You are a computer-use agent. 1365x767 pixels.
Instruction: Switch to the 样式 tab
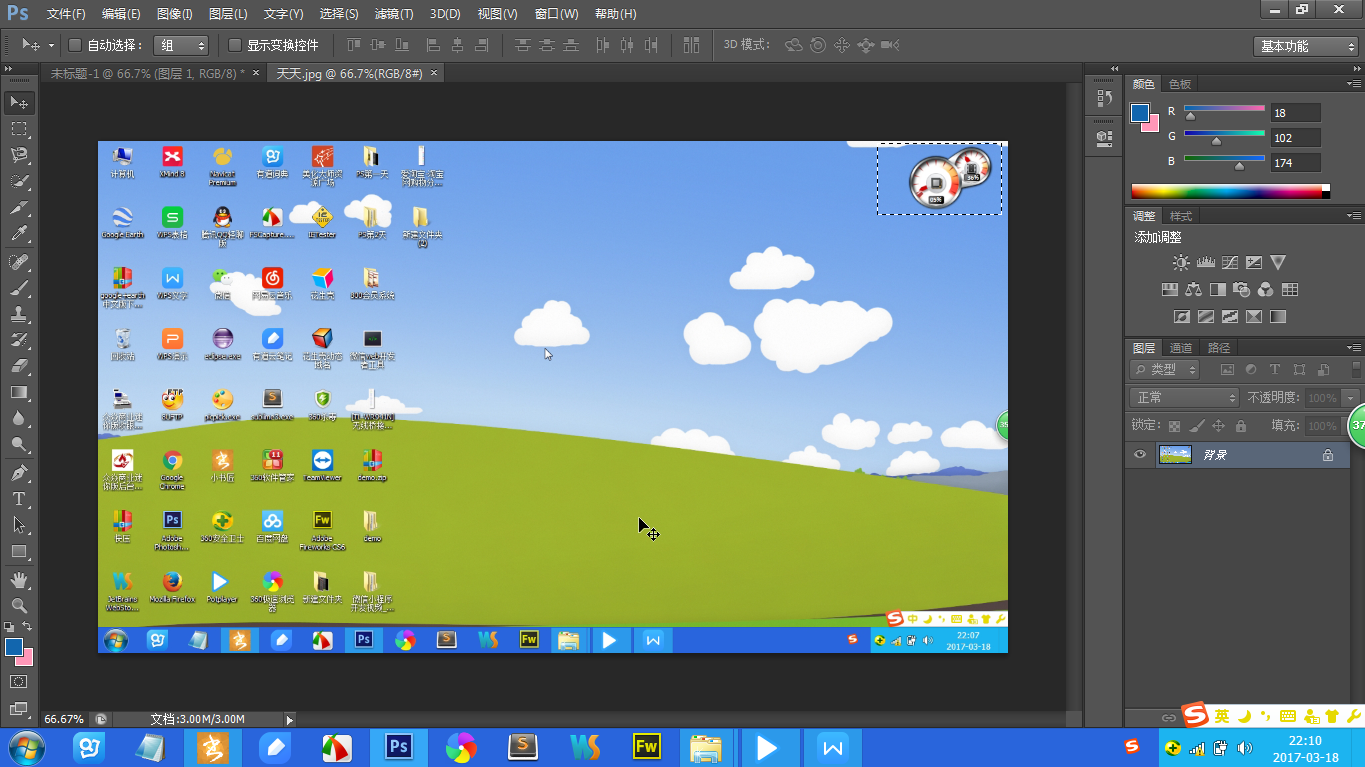pyautogui.click(x=1181, y=216)
